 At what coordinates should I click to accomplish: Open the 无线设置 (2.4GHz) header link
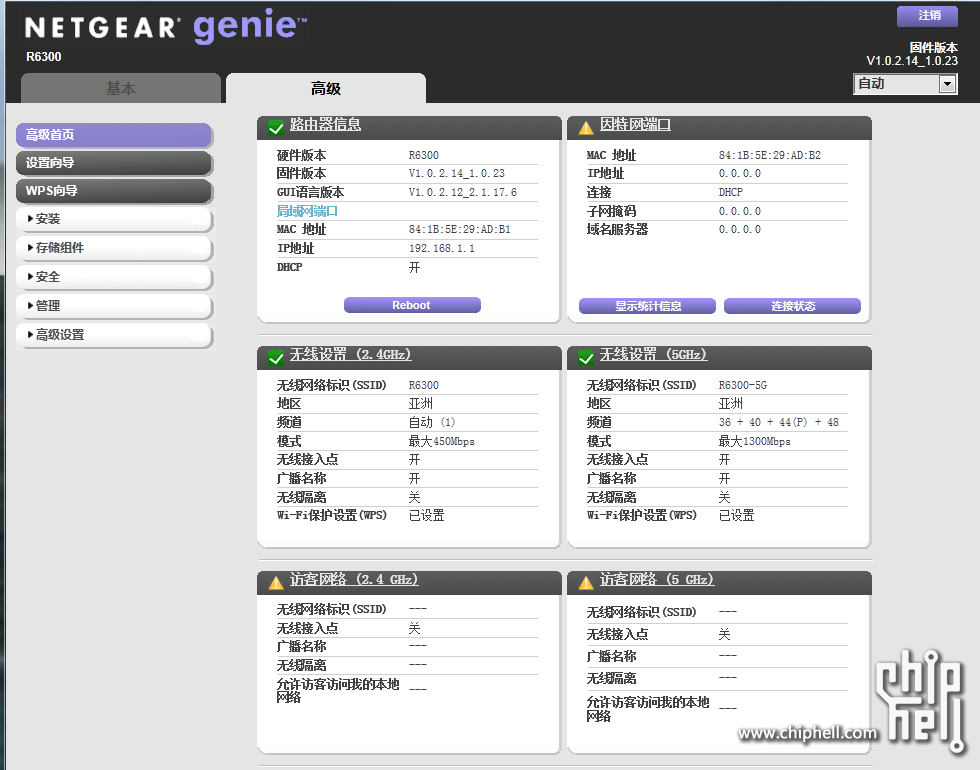tap(350, 354)
